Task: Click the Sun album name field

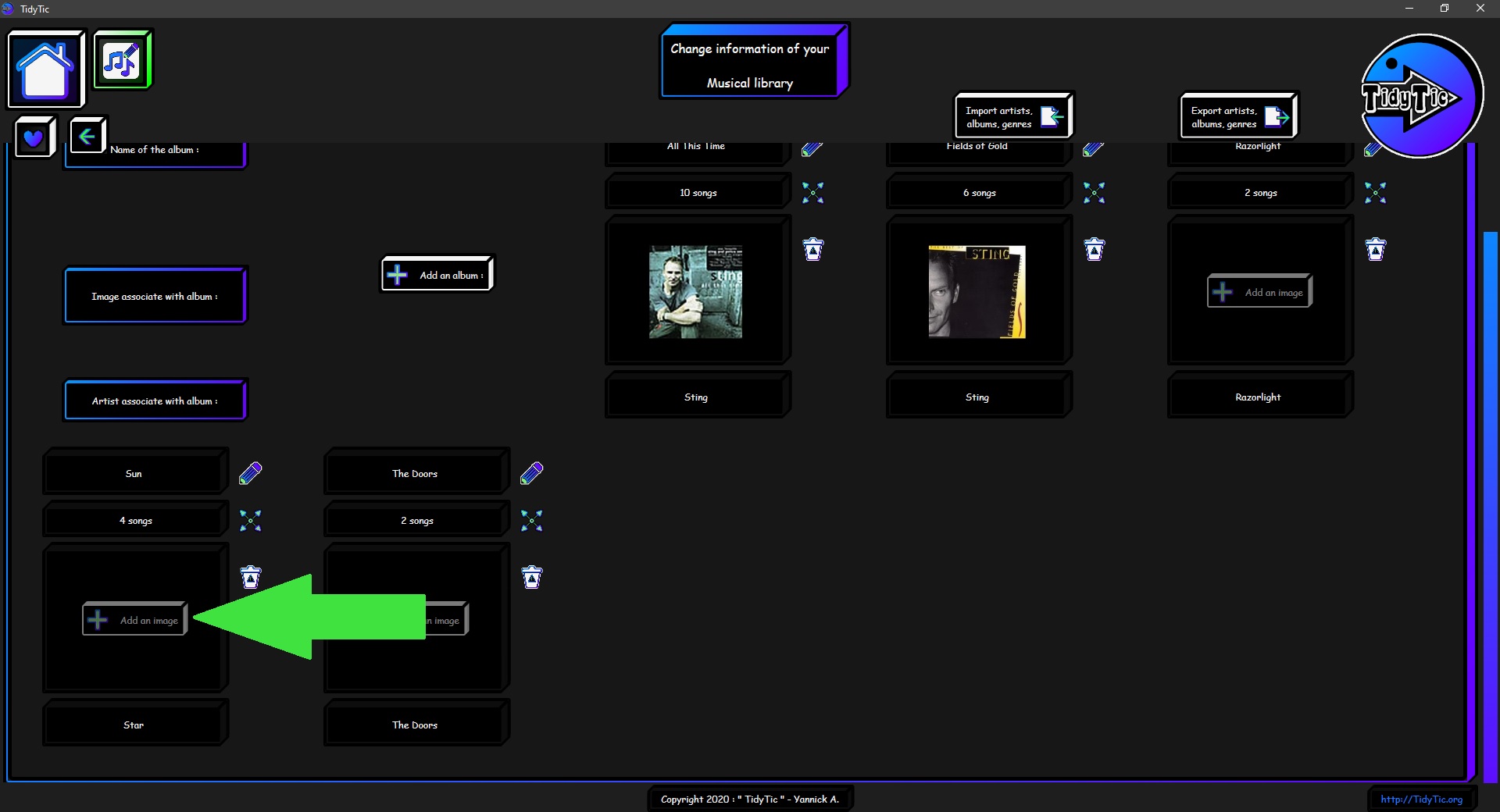Action: [x=135, y=471]
